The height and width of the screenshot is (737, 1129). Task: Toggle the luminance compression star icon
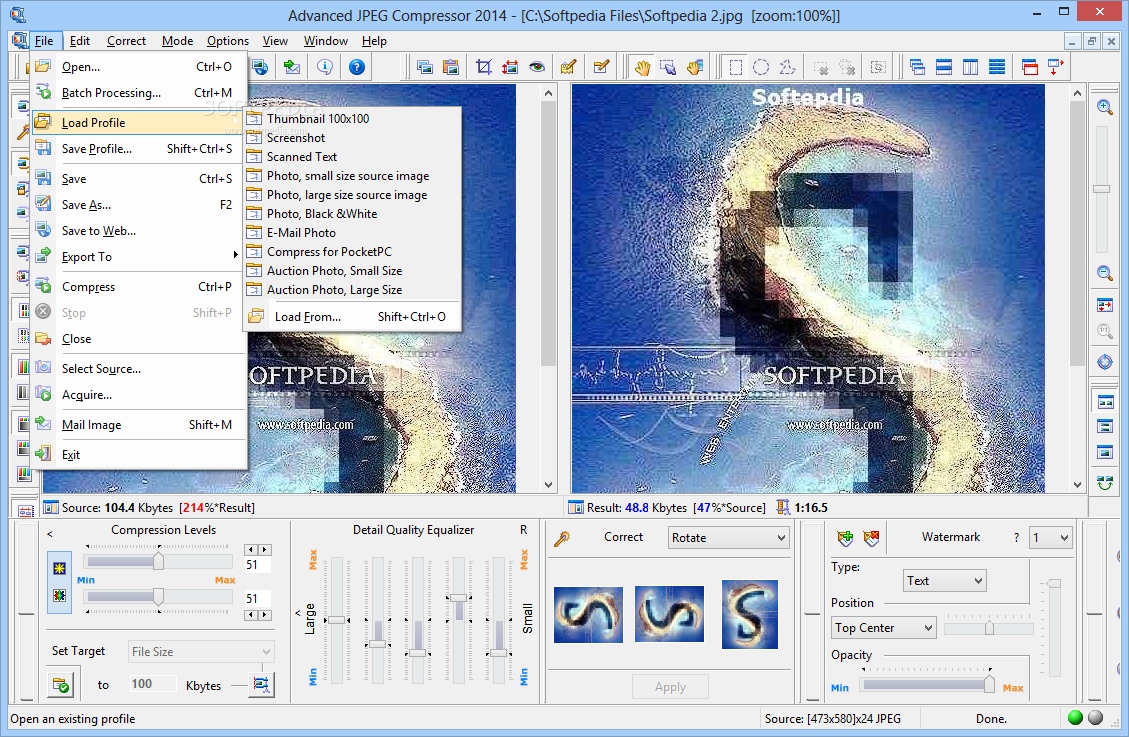coord(59,569)
